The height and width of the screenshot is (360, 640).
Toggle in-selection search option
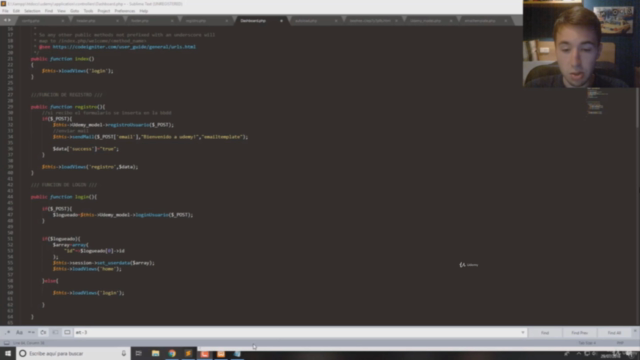click(55, 333)
